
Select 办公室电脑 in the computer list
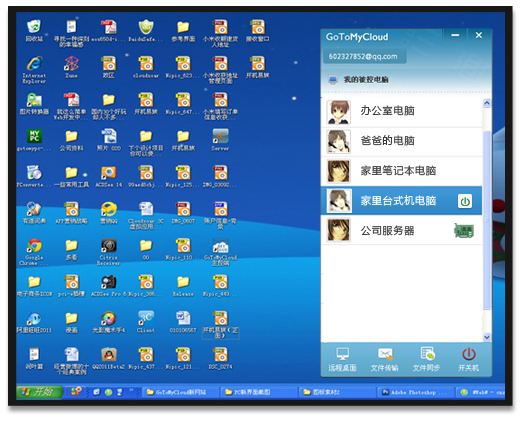(x=402, y=112)
